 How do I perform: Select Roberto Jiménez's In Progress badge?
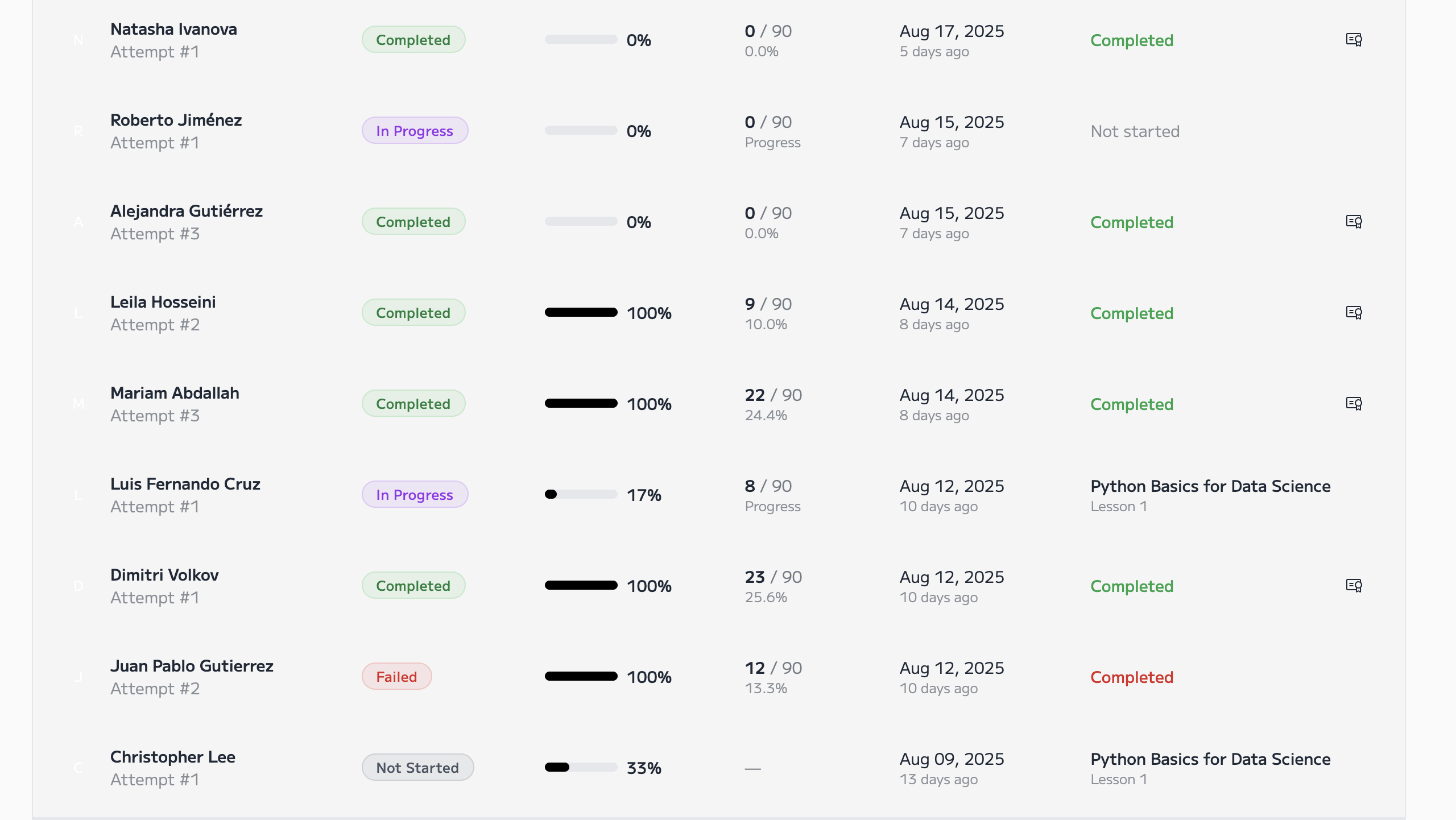click(x=415, y=130)
